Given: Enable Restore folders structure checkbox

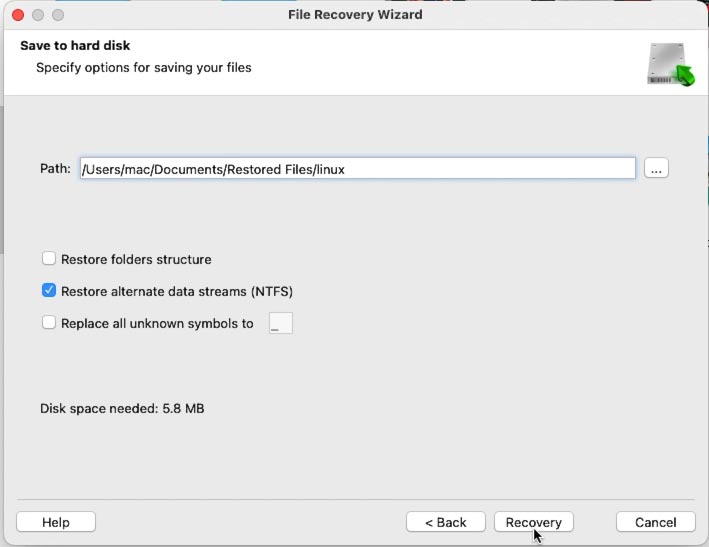Looking at the screenshot, I should coord(49,259).
